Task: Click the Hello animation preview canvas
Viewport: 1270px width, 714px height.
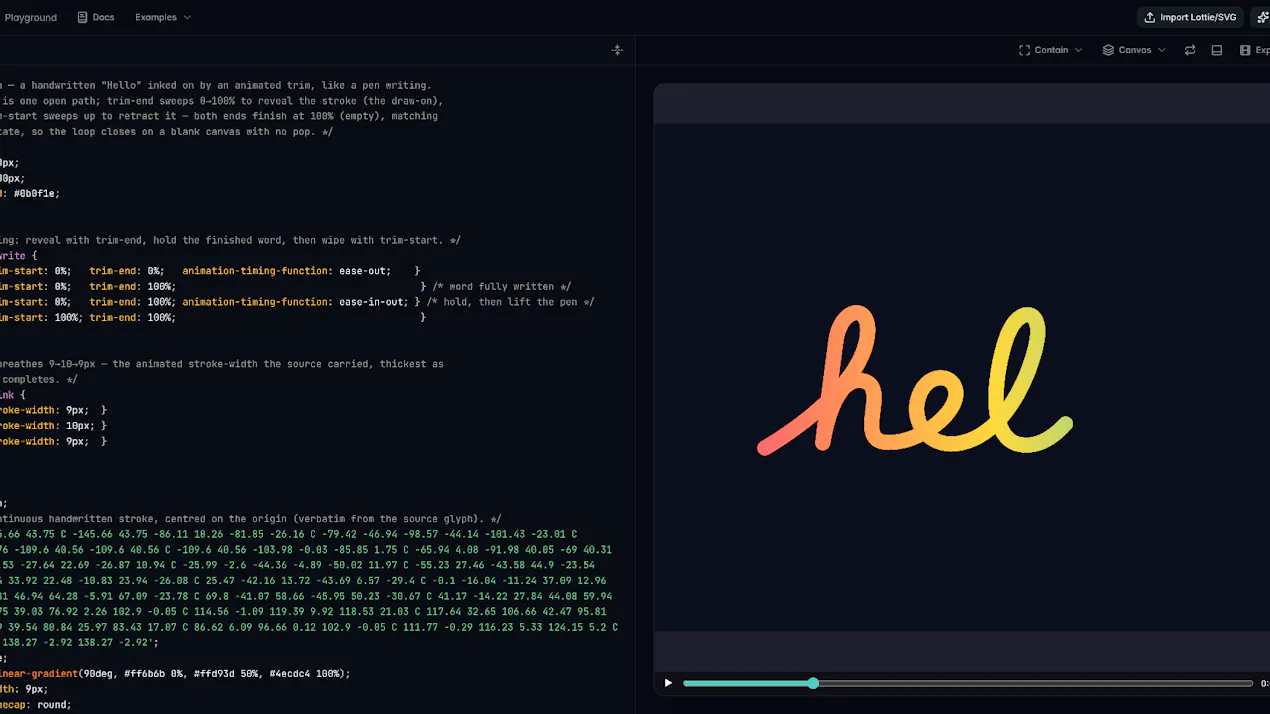Action: tap(962, 377)
